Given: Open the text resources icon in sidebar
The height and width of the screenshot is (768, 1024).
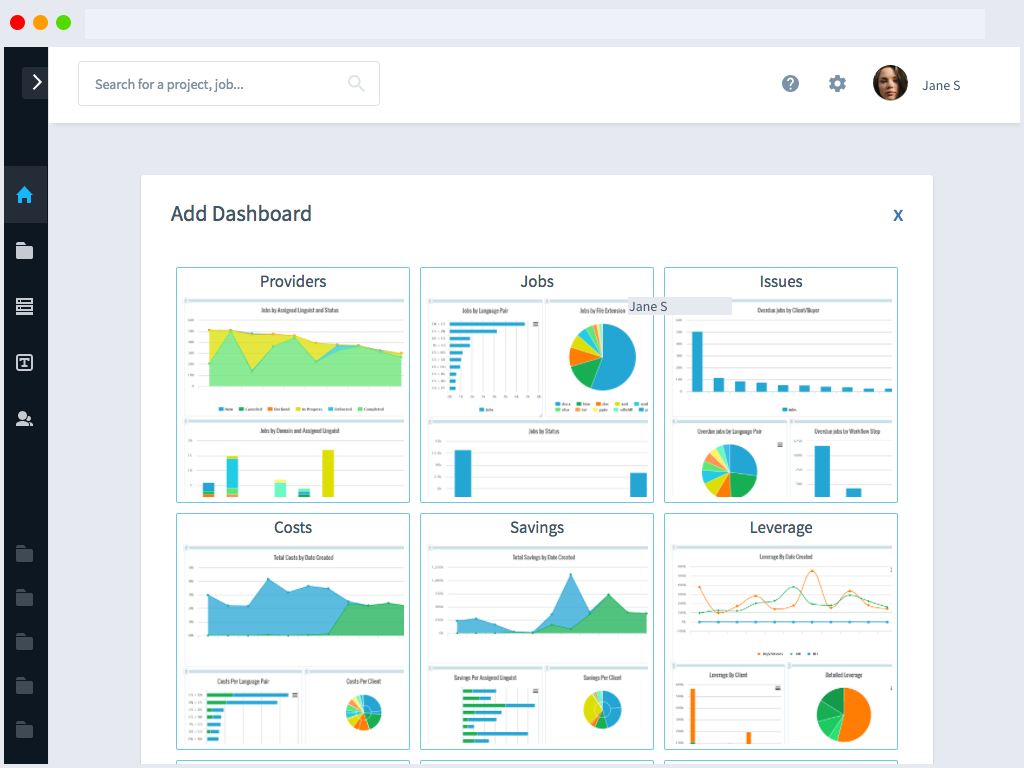Looking at the screenshot, I should 25,363.
